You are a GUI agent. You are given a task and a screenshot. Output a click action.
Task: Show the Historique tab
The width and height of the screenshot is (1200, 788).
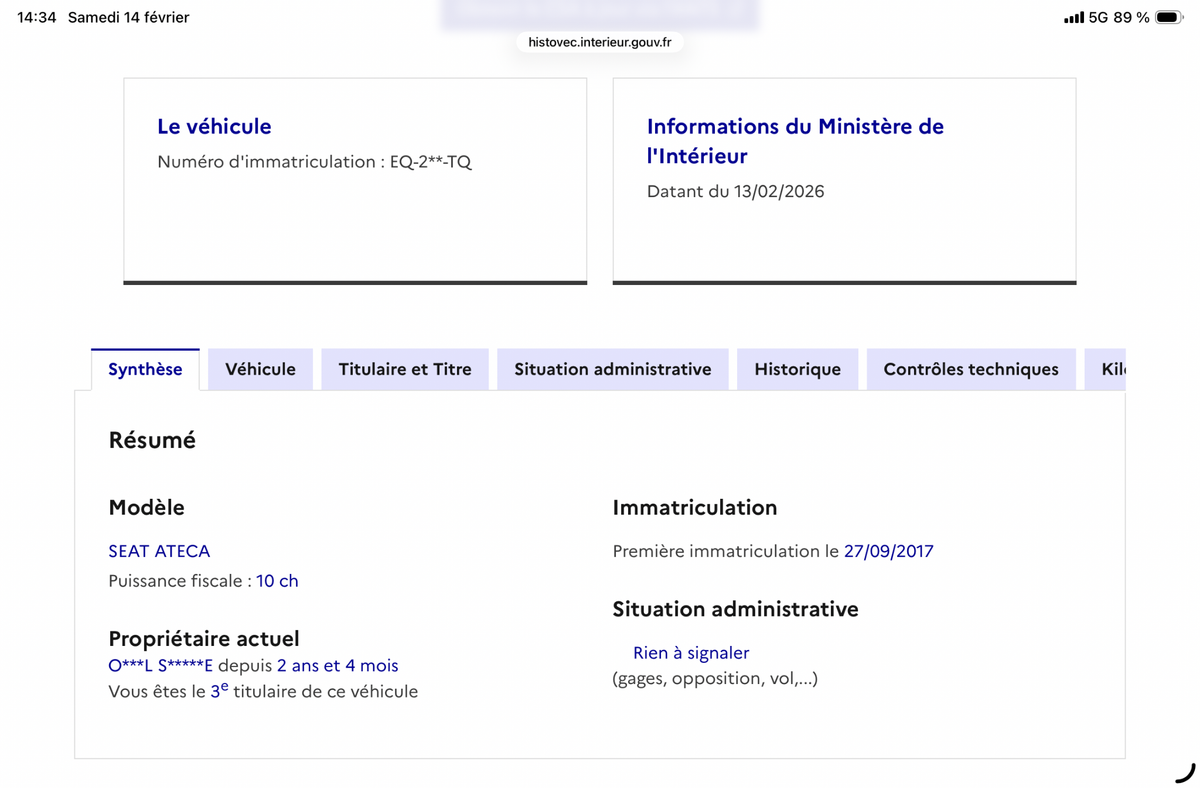pos(797,369)
